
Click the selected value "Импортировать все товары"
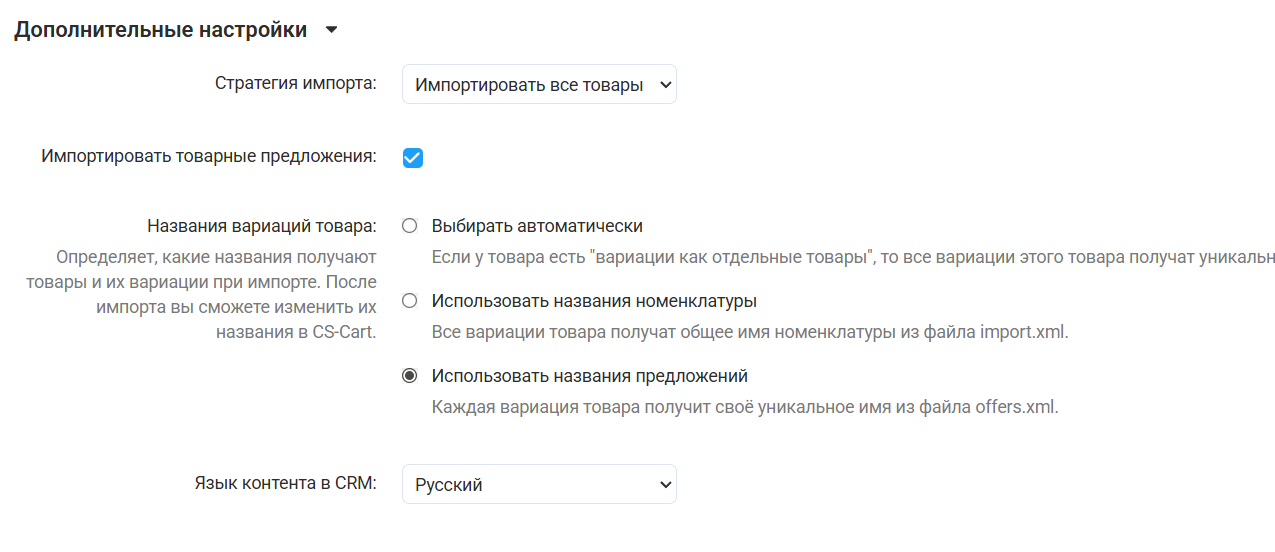click(x=528, y=85)
